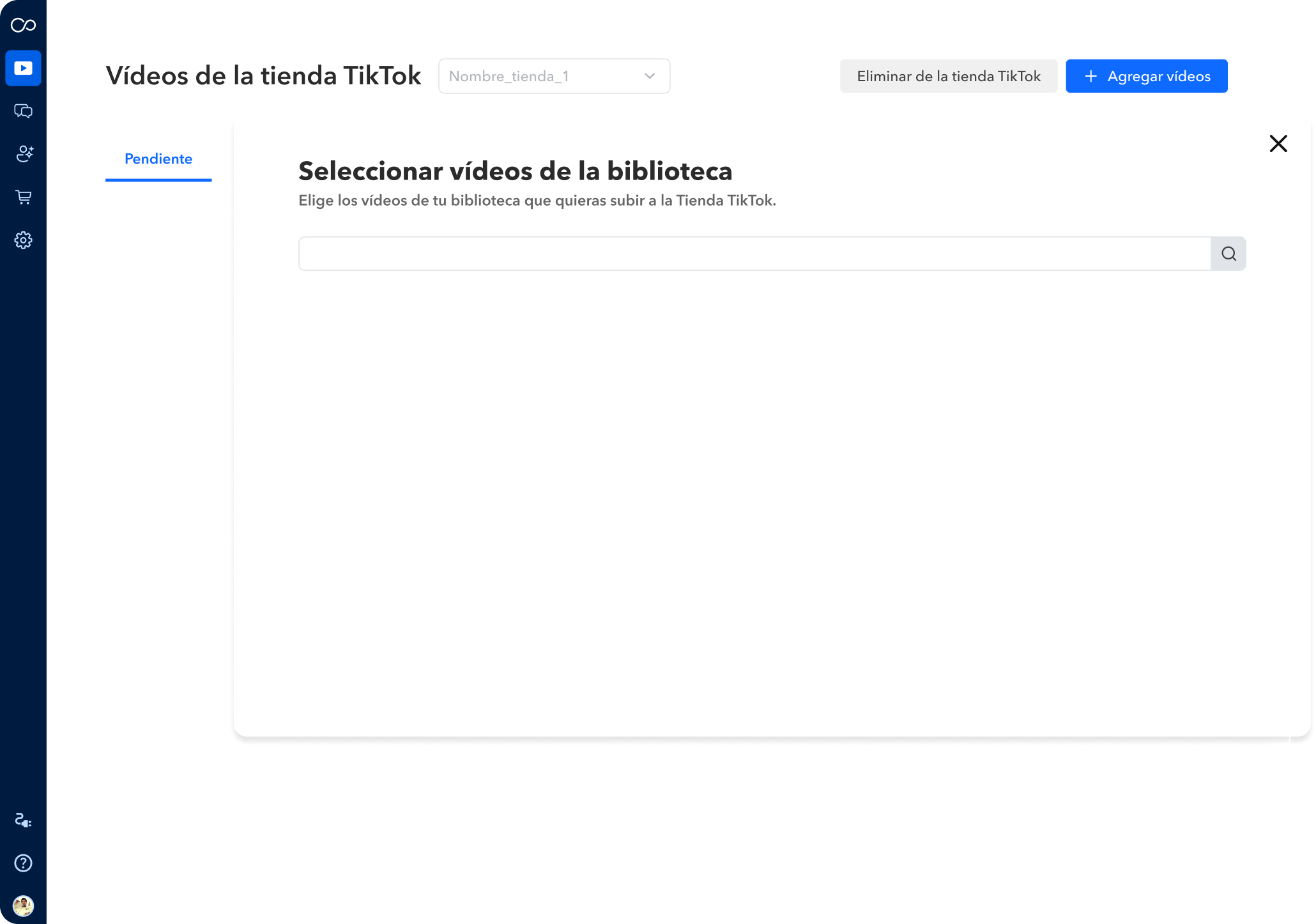Click the infinity logo at the top

click(x=23, y=24)
